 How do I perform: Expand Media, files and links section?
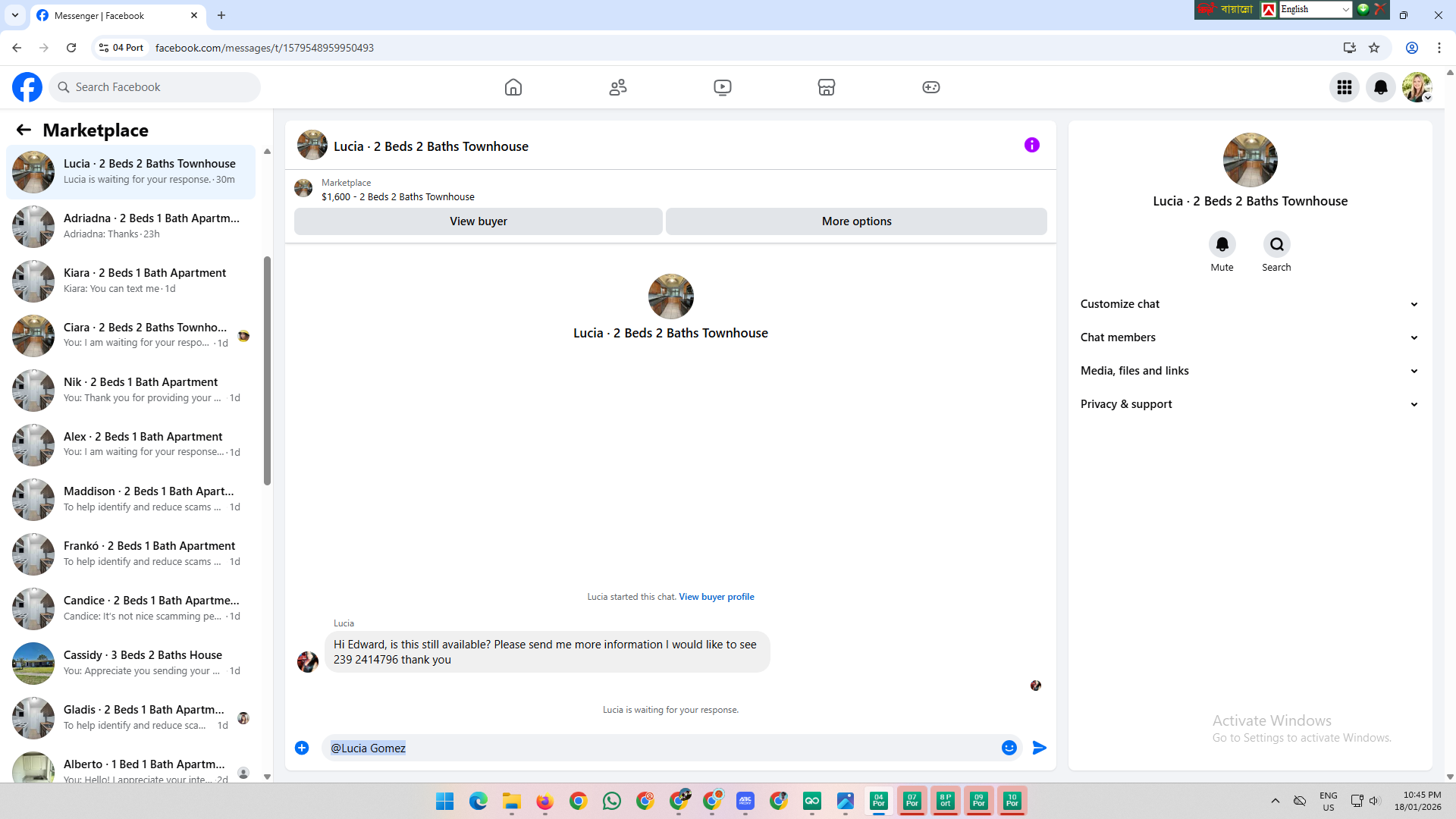1249,371
